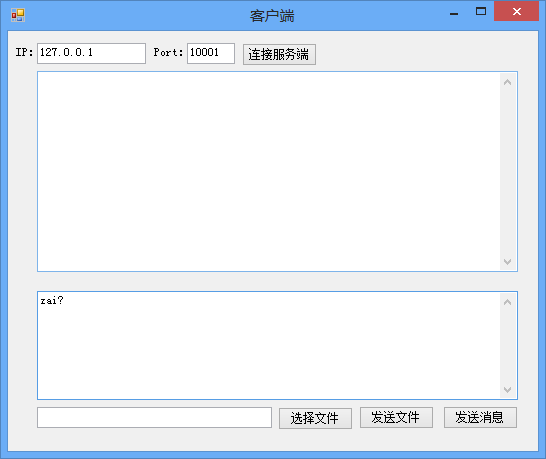
Task: Click the down arrow of log scrollbar
Action: 508,261
